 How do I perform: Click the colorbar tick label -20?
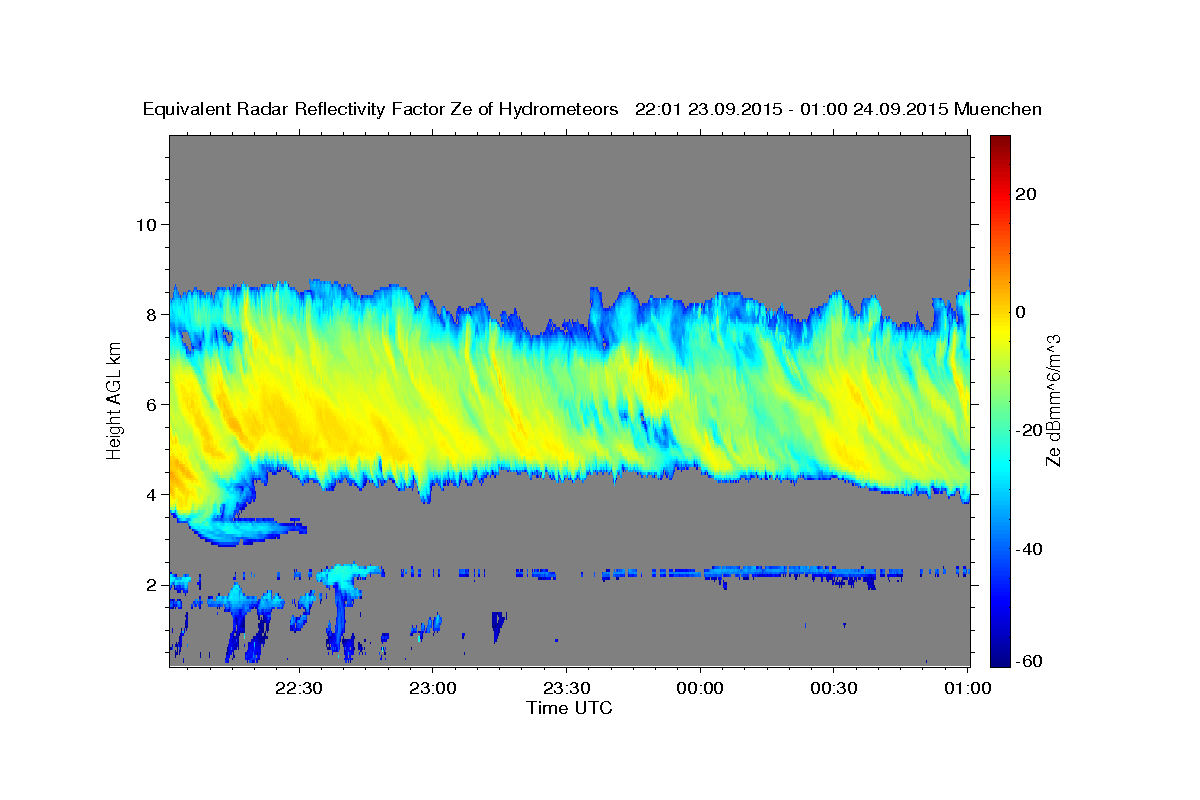click(x=1031, y=431)
